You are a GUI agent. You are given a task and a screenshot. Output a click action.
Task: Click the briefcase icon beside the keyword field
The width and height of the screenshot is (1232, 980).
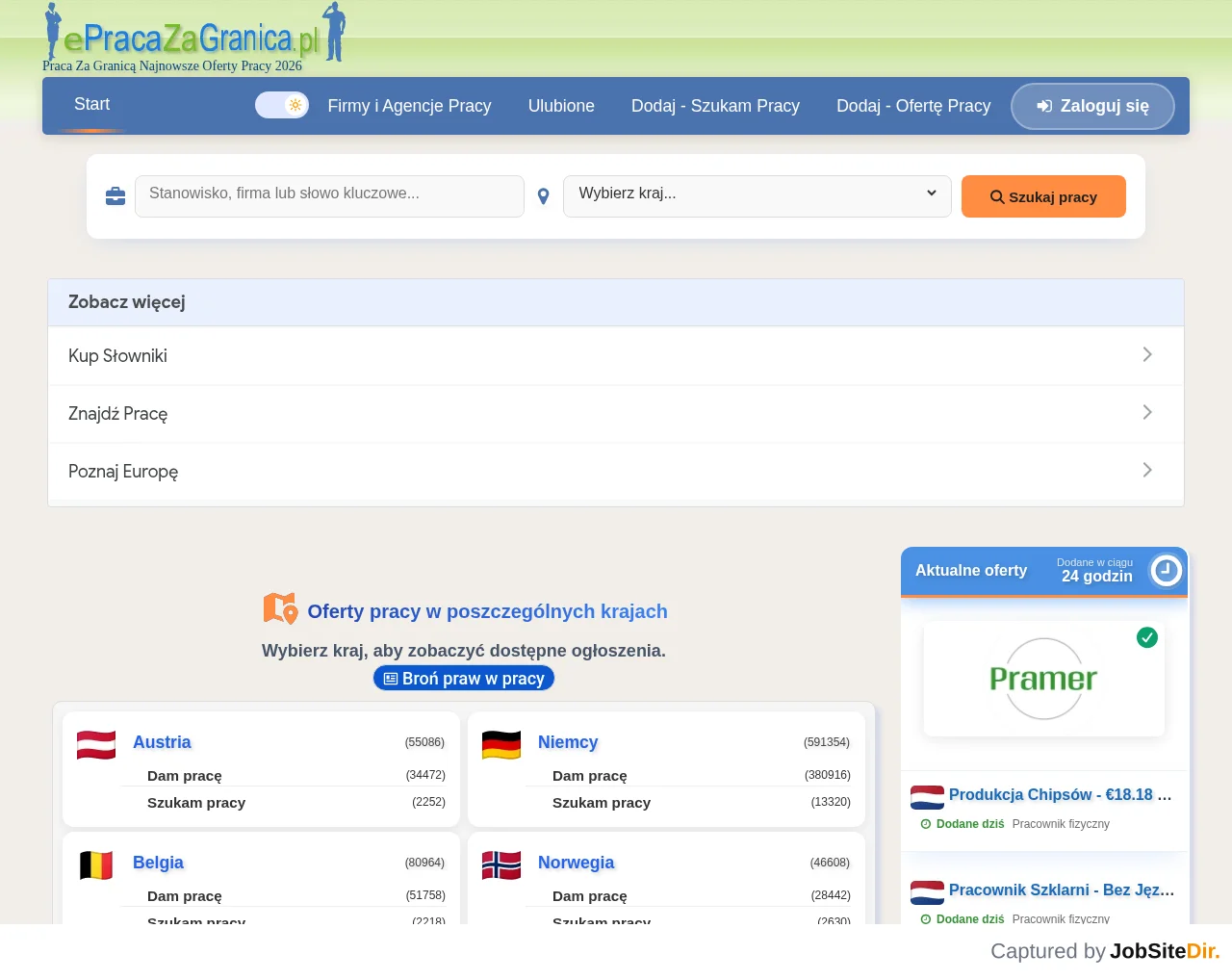tap(115, 196)
